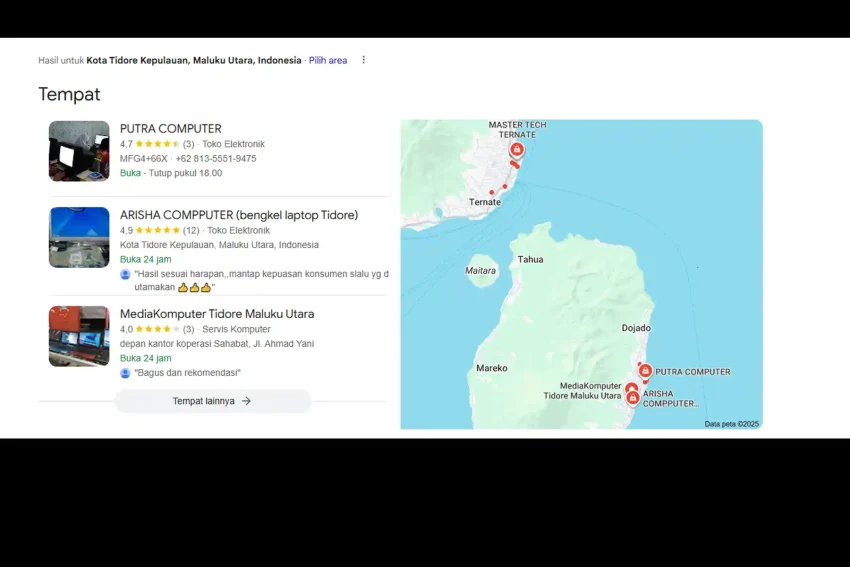This screenshot has height=567, width=850.
Task: Click the MASTER TECH TERNATE map pin
Action: pos(517,150)
